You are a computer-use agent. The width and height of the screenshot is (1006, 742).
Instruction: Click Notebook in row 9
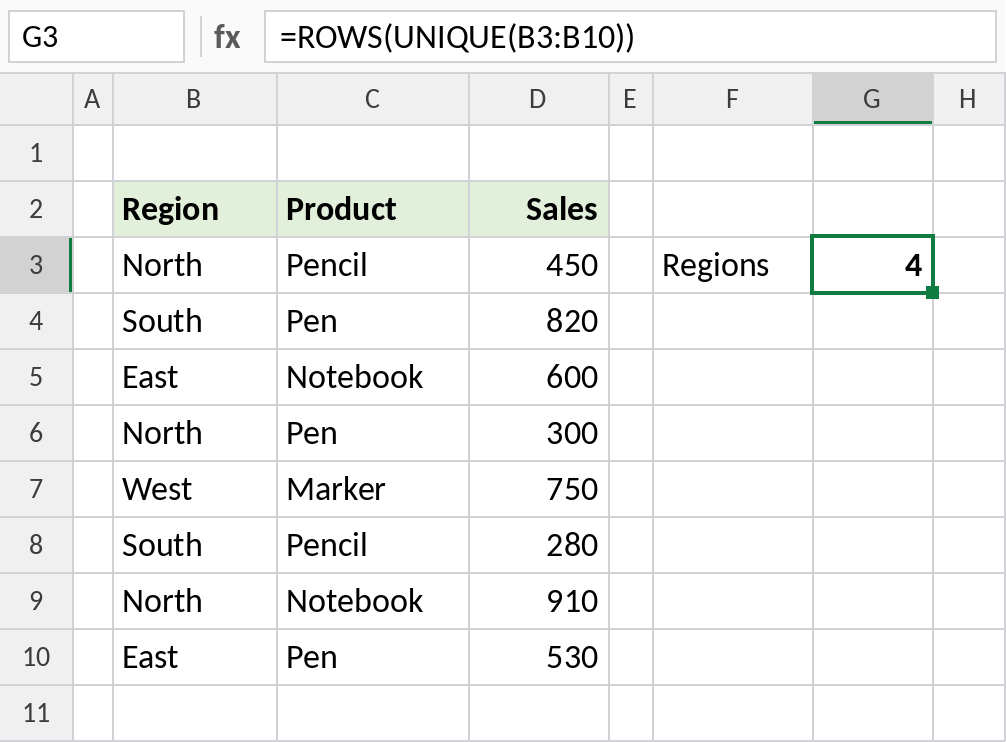click(373, 601)
